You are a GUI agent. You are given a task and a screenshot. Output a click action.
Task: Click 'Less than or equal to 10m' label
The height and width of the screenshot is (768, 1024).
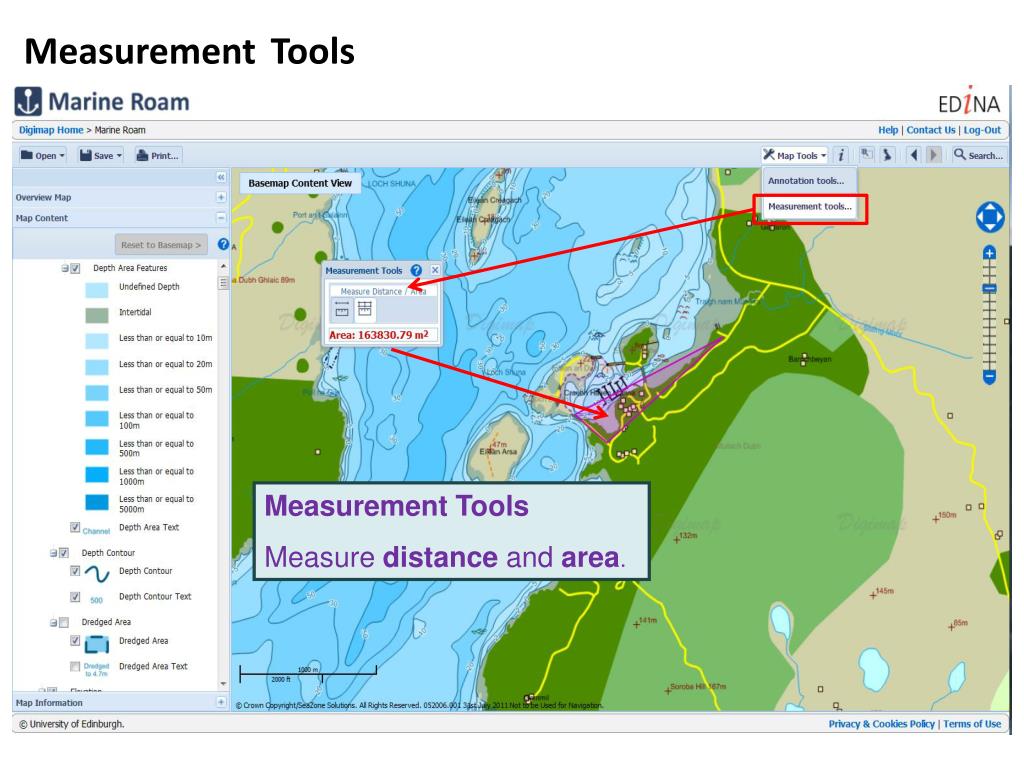165,338
